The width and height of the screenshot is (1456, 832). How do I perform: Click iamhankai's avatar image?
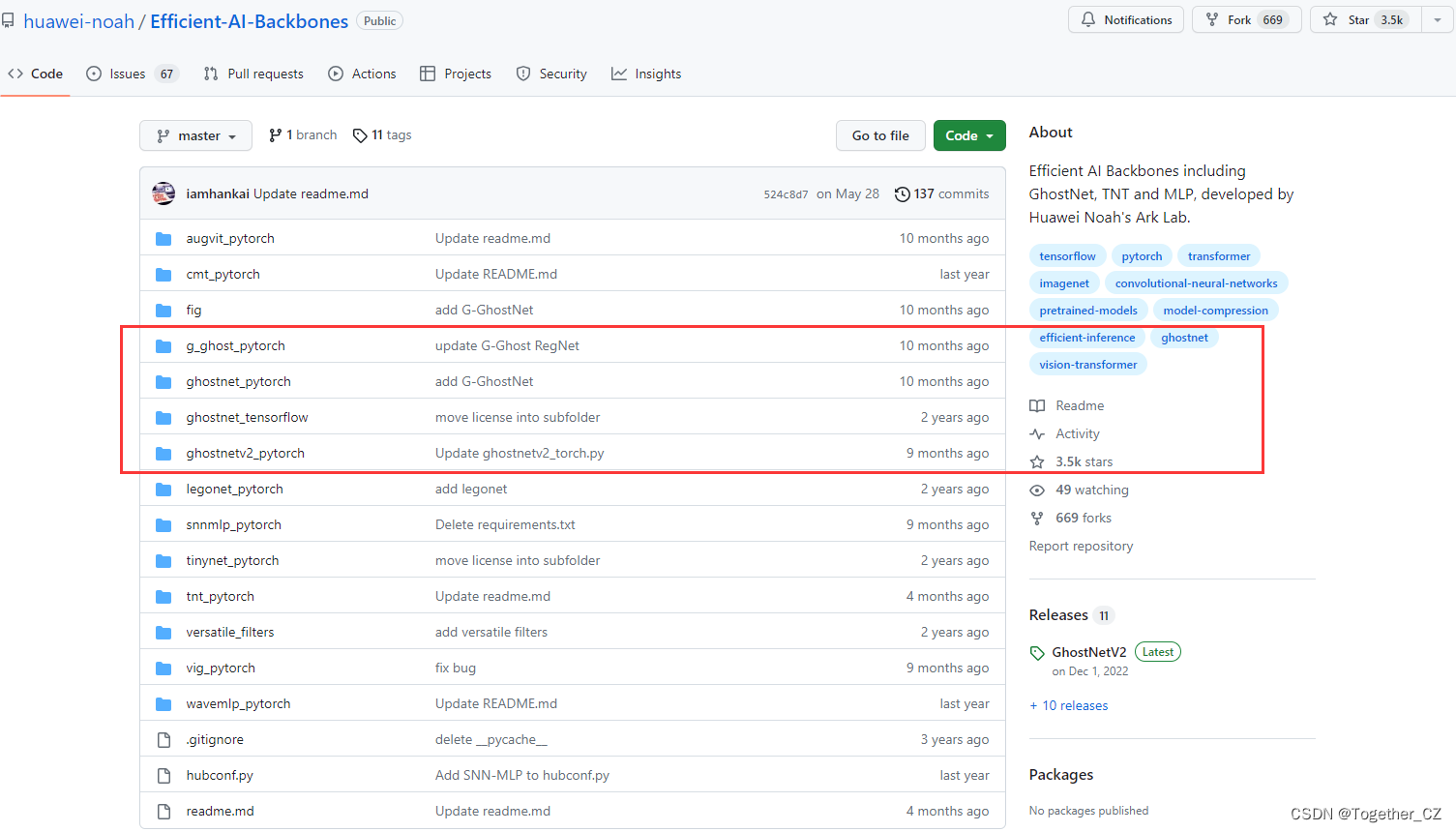pyautogui.click(x=163, y=193)
